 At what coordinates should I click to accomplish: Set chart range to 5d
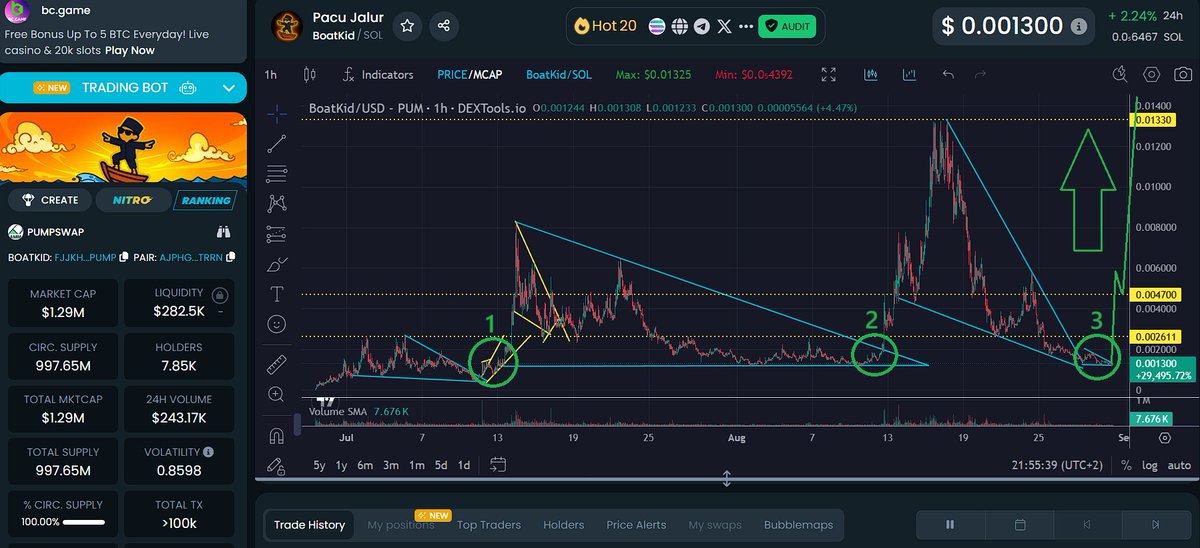(441, 465)
